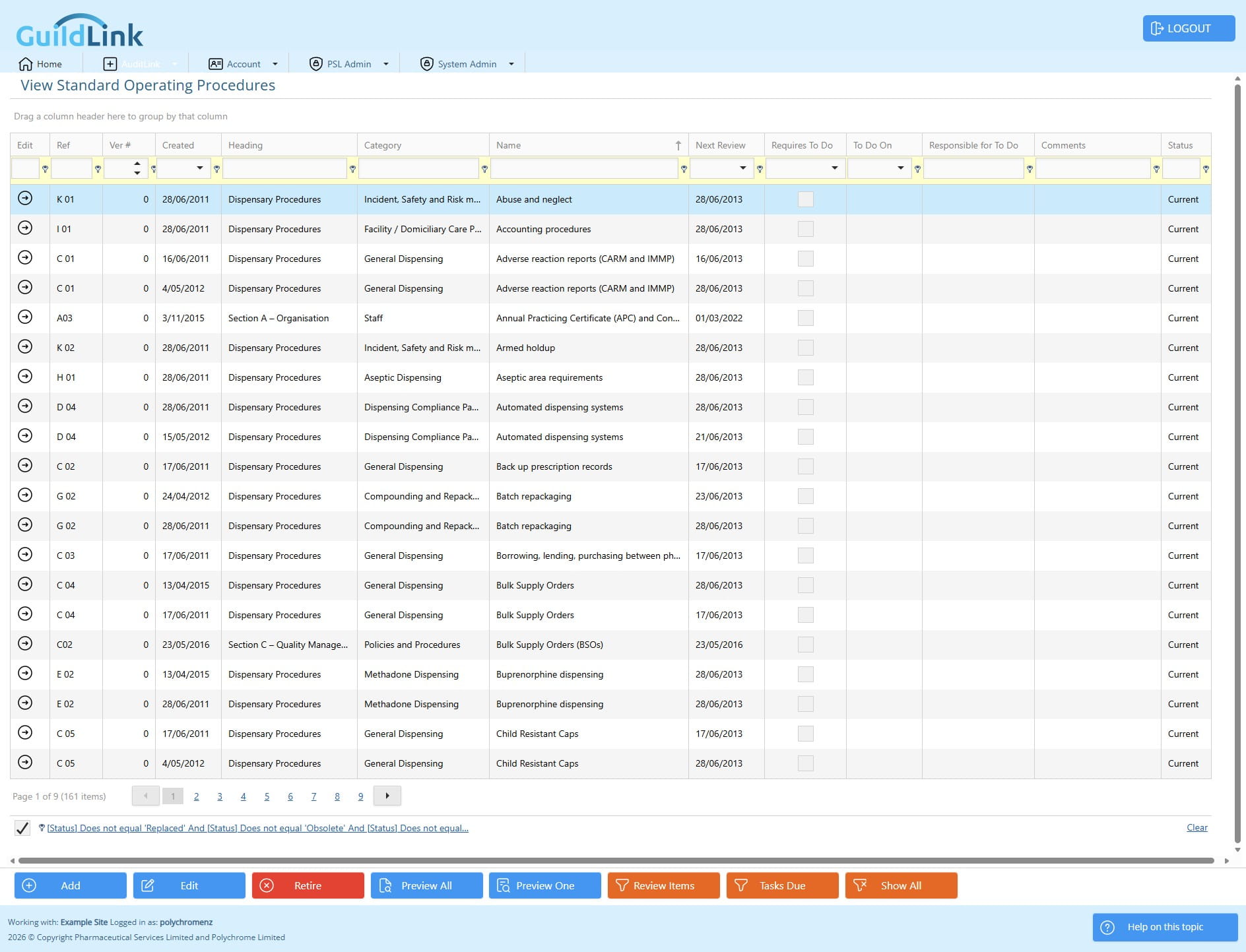Toggle Requires To Do checkbox for Bulk Supply Orders (BSOs)
1246x952 pixels.
tap(805, 645)
